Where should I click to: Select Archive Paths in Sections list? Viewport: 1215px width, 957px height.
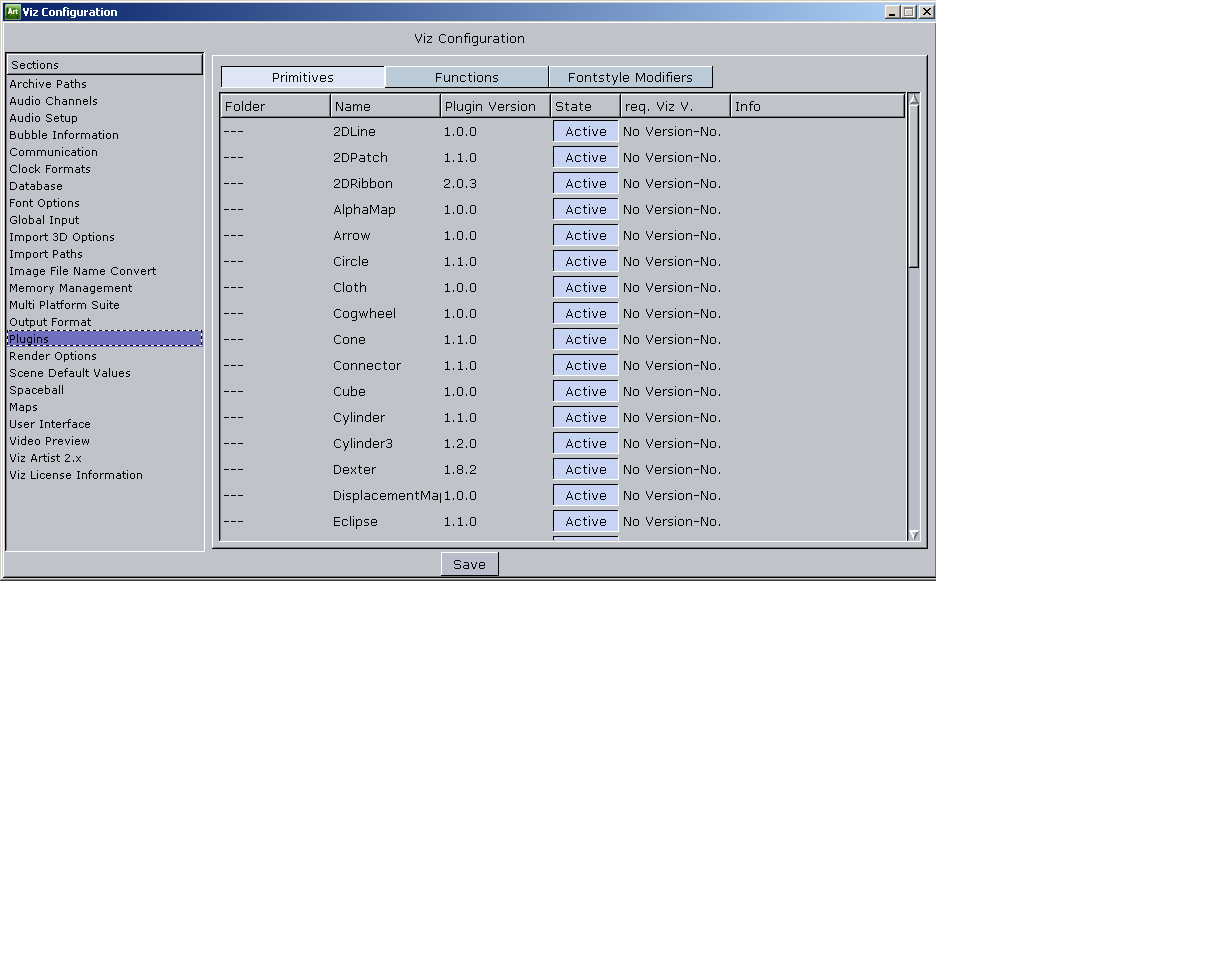[48, 84]
